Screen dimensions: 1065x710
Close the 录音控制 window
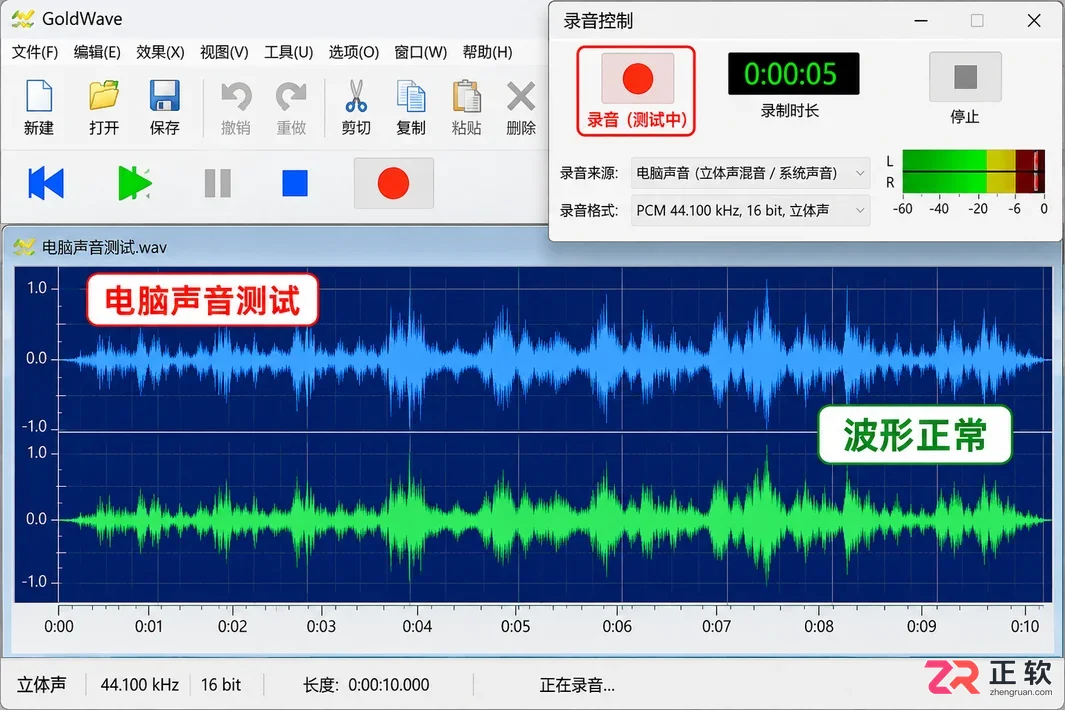[1034, 21]
